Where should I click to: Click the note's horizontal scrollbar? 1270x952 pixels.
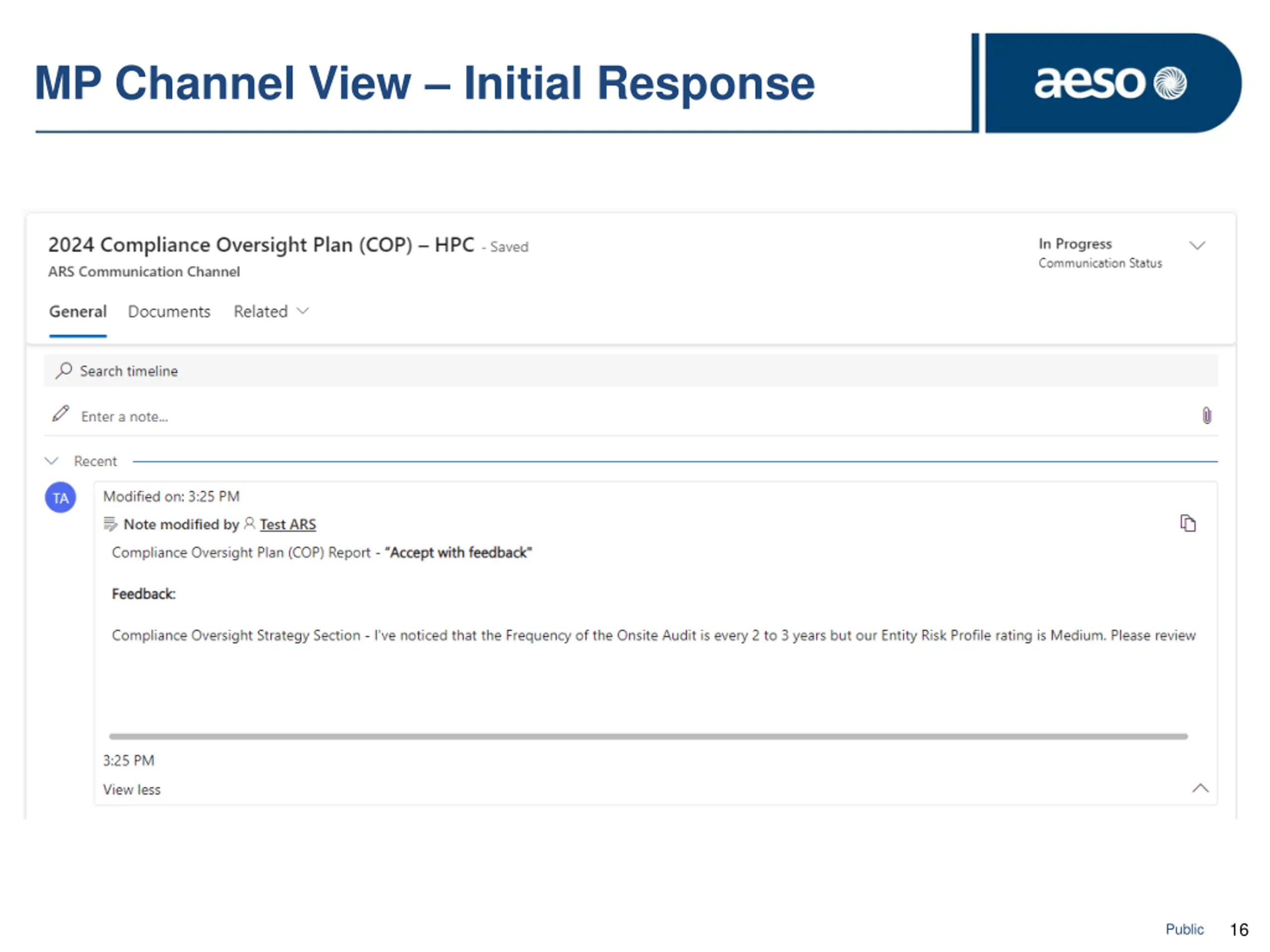[648, 736]
